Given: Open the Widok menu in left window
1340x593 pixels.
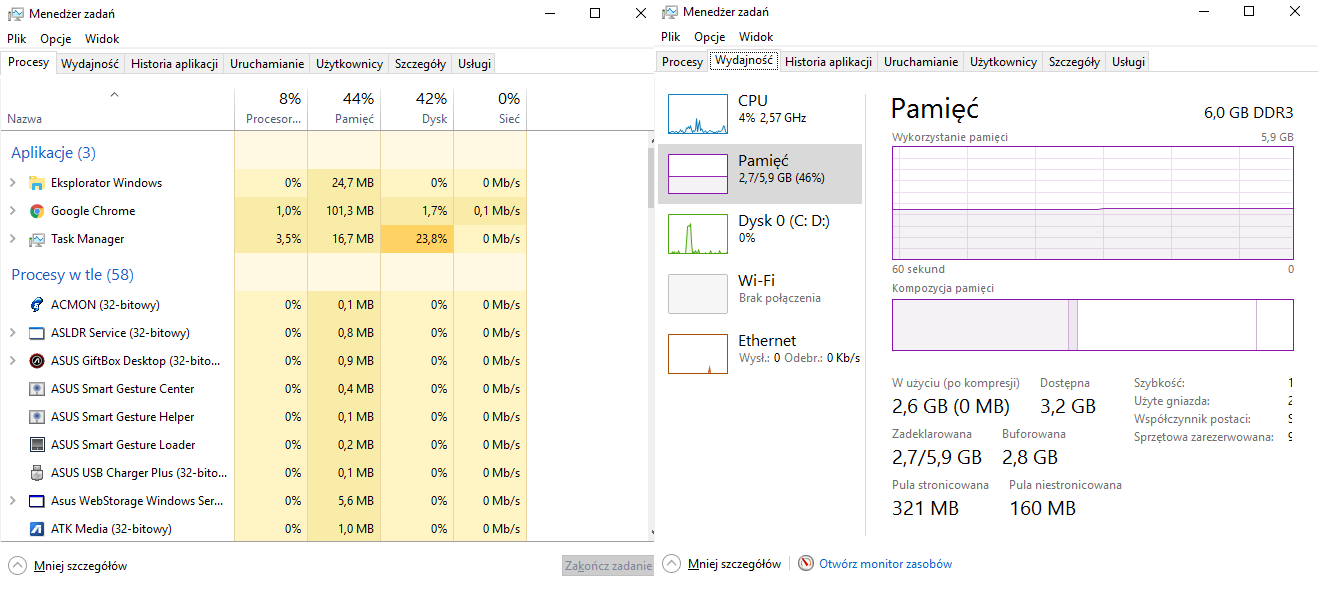Looking at the screenshot, I should [x=102, y=39].
